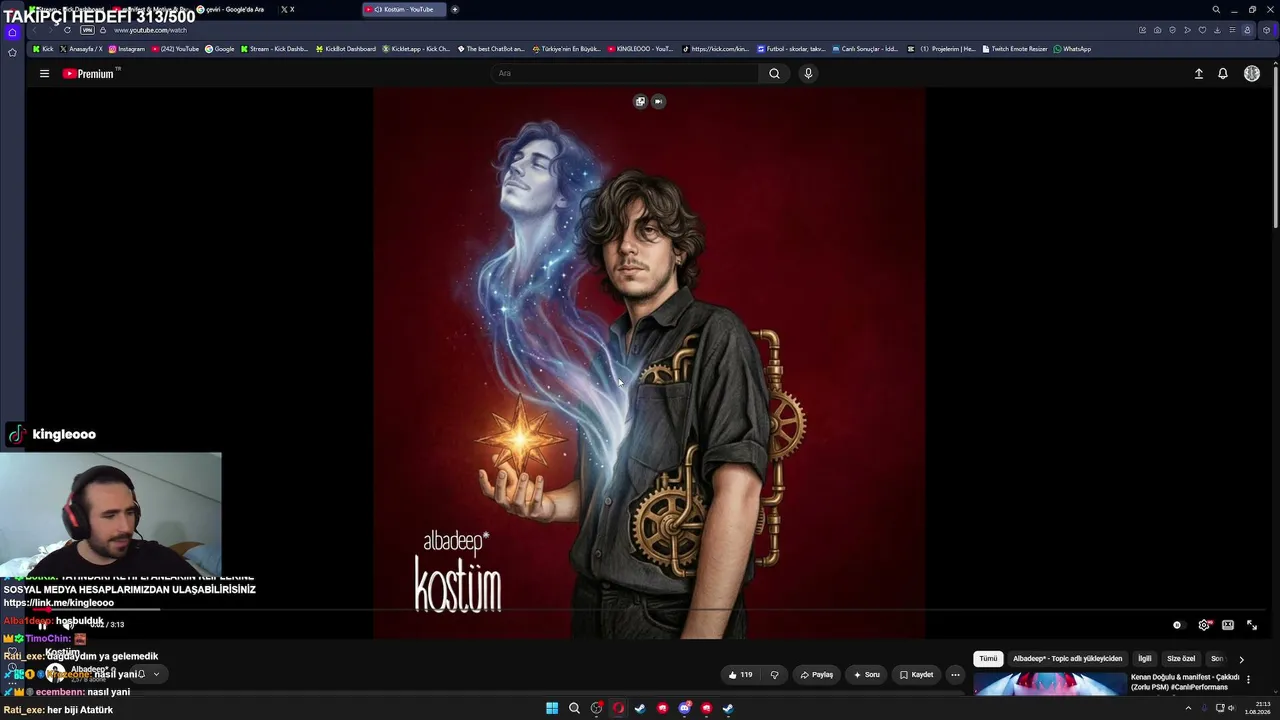This screenshot has width=1280, height=720.
Task: Open the Kenan Doğulu & manifest video title
Action: pos(1185,682)
